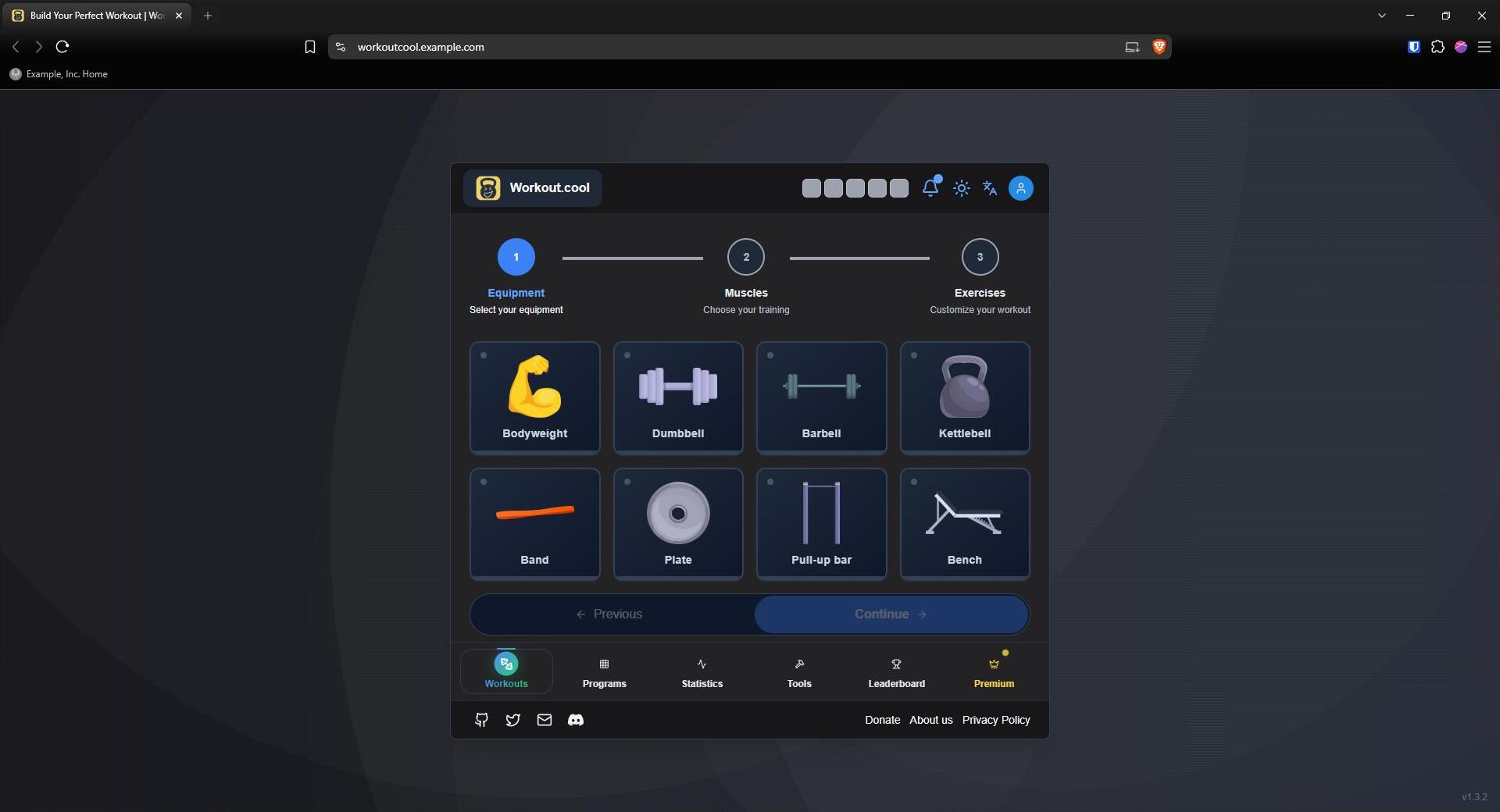The width and height of the screenshot is (1500, 812).
Task: View site information icon in address bar
Action: [x=341, y=47]
